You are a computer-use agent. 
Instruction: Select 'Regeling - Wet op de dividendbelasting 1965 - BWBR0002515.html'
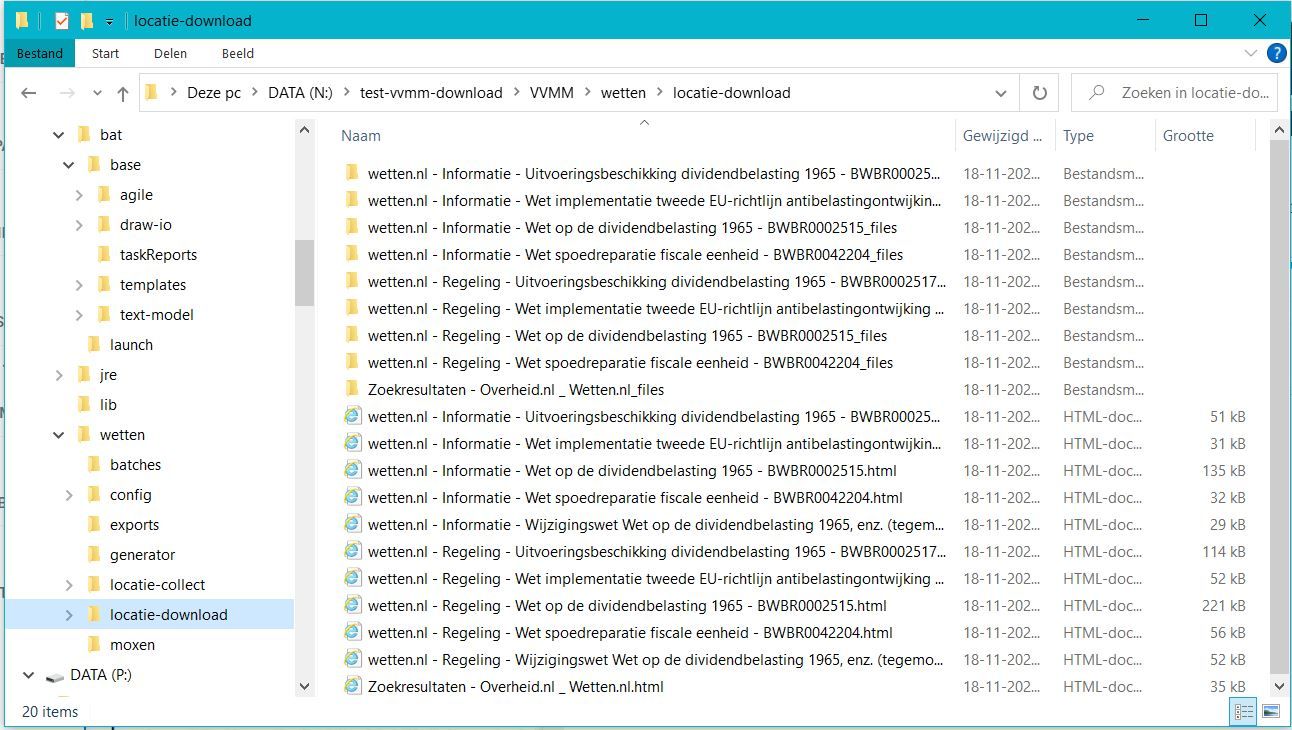(627, 606)
